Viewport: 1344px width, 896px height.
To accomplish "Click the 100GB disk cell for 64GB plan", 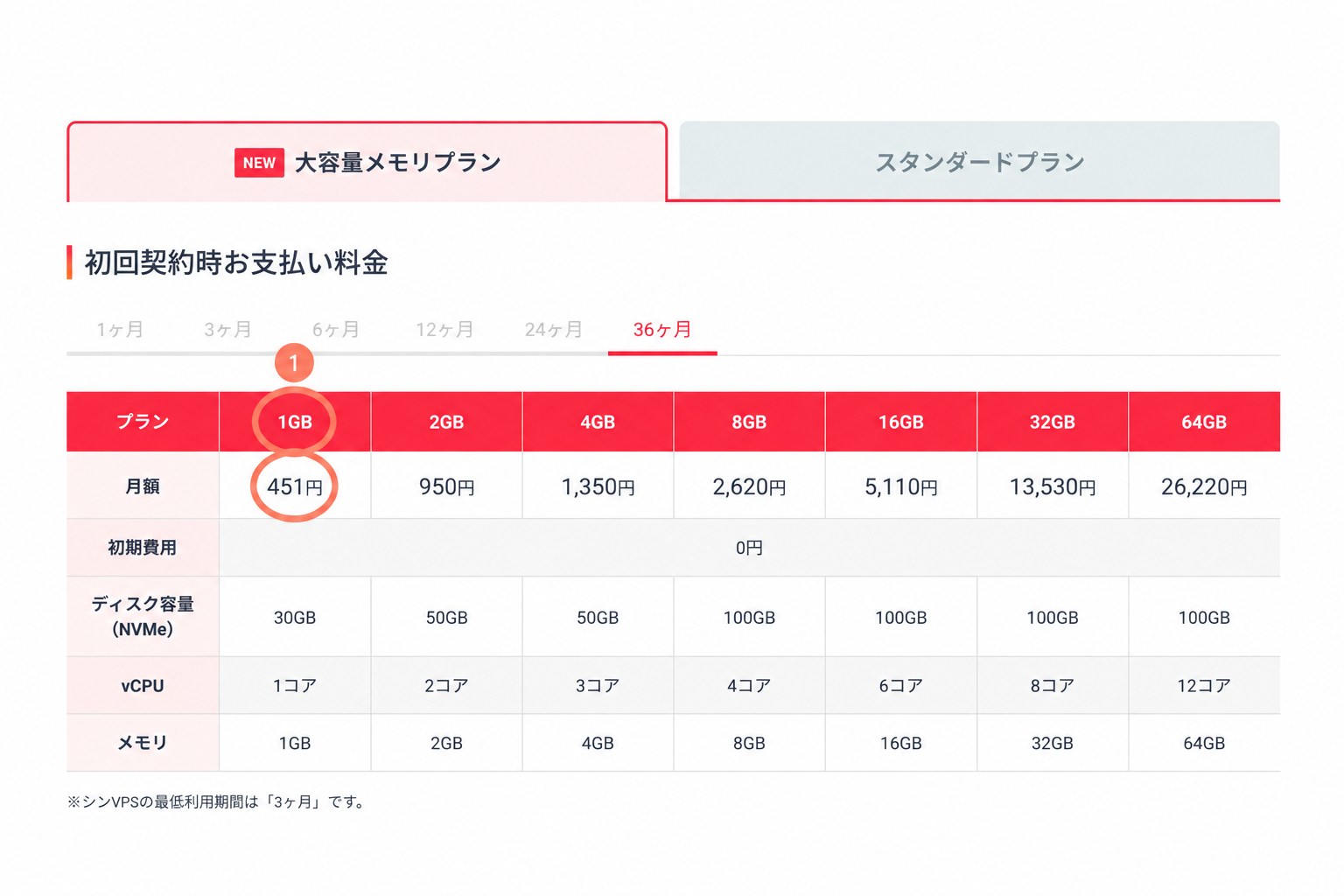I will tap(1204, 618).
